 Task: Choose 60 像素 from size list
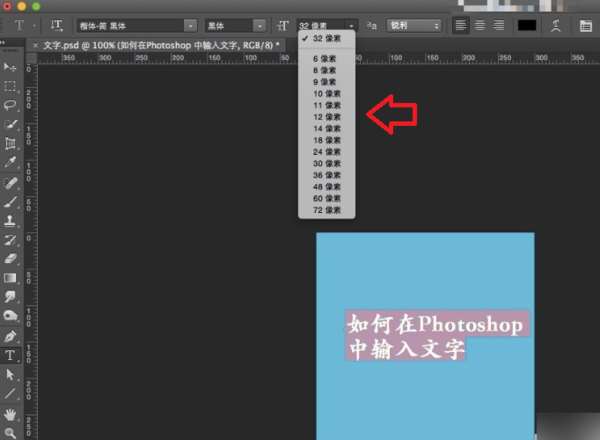tap(327, 198)
